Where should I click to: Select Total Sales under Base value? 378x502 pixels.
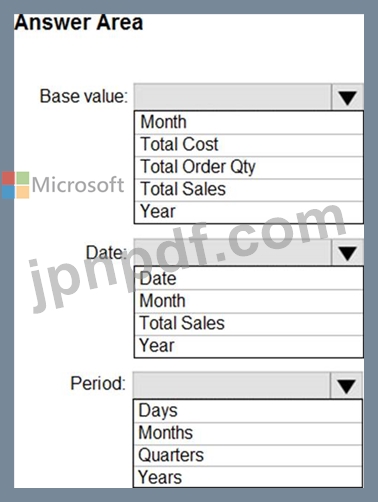point(249,190)
